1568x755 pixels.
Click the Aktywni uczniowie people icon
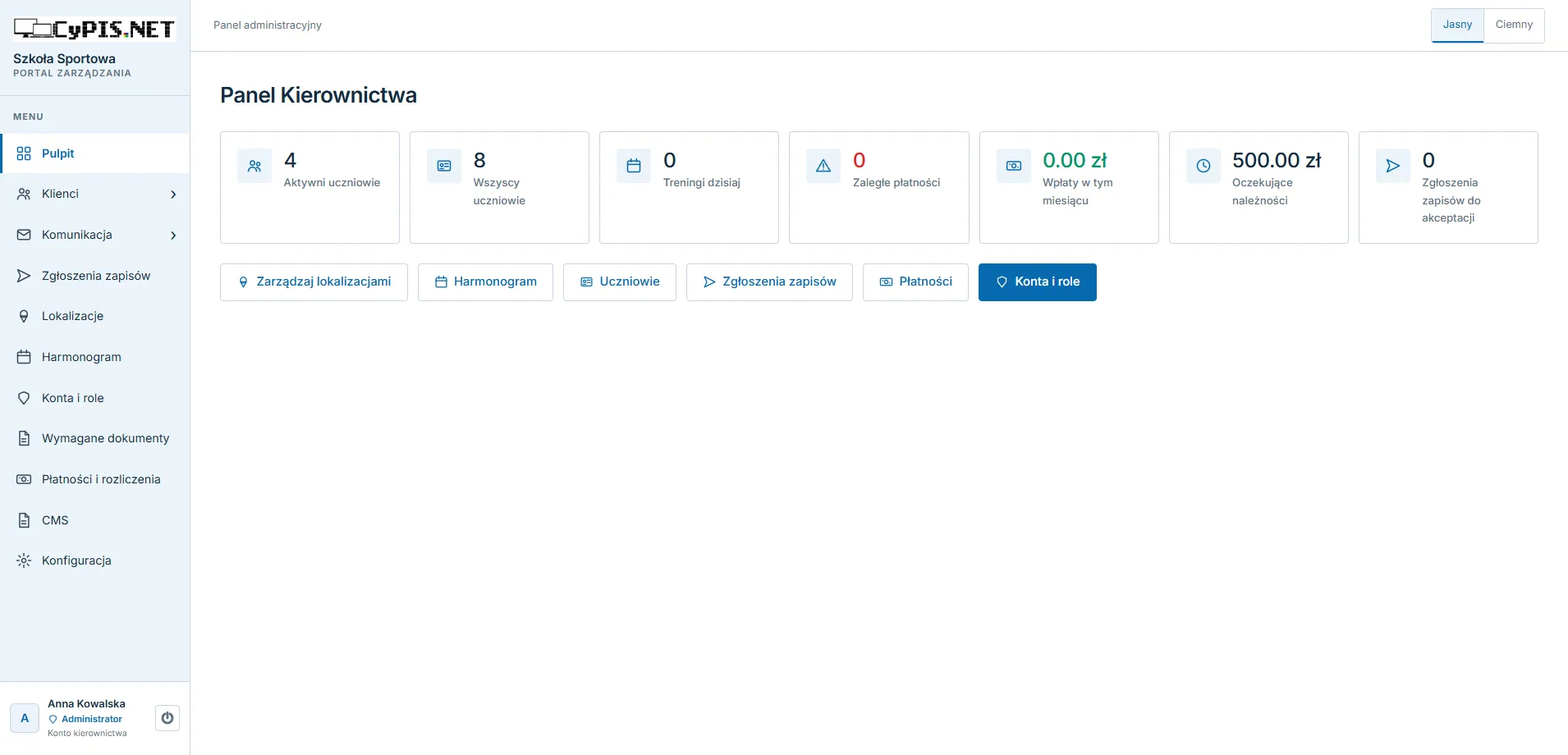pos(254,166)
